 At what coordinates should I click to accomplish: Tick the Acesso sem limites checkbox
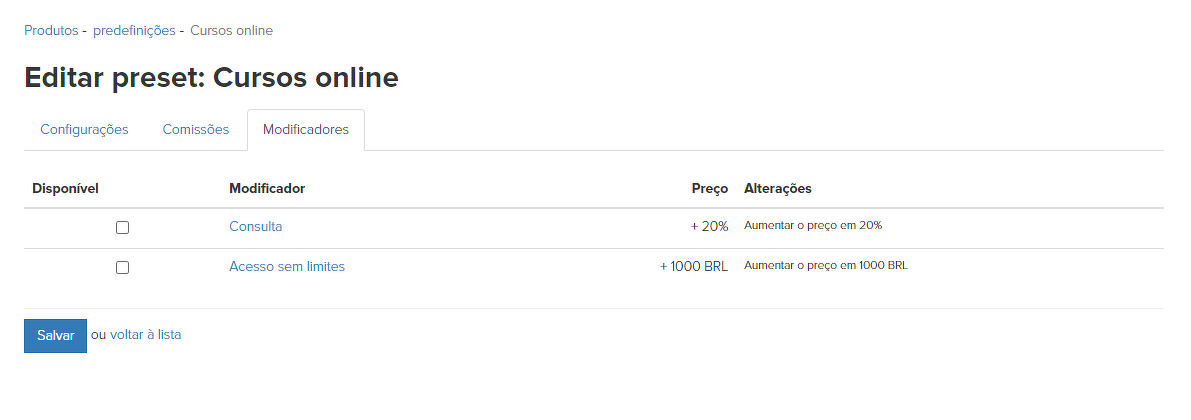point(122,267)
